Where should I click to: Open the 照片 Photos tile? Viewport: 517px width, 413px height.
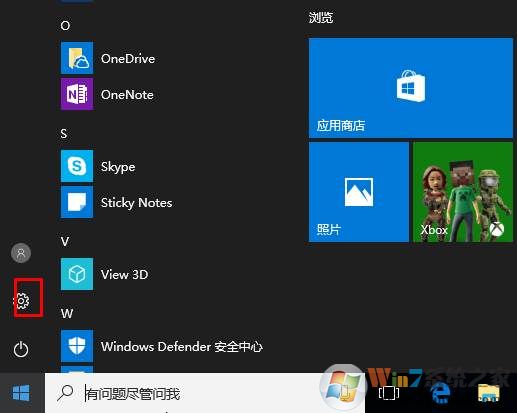(359, 192)
